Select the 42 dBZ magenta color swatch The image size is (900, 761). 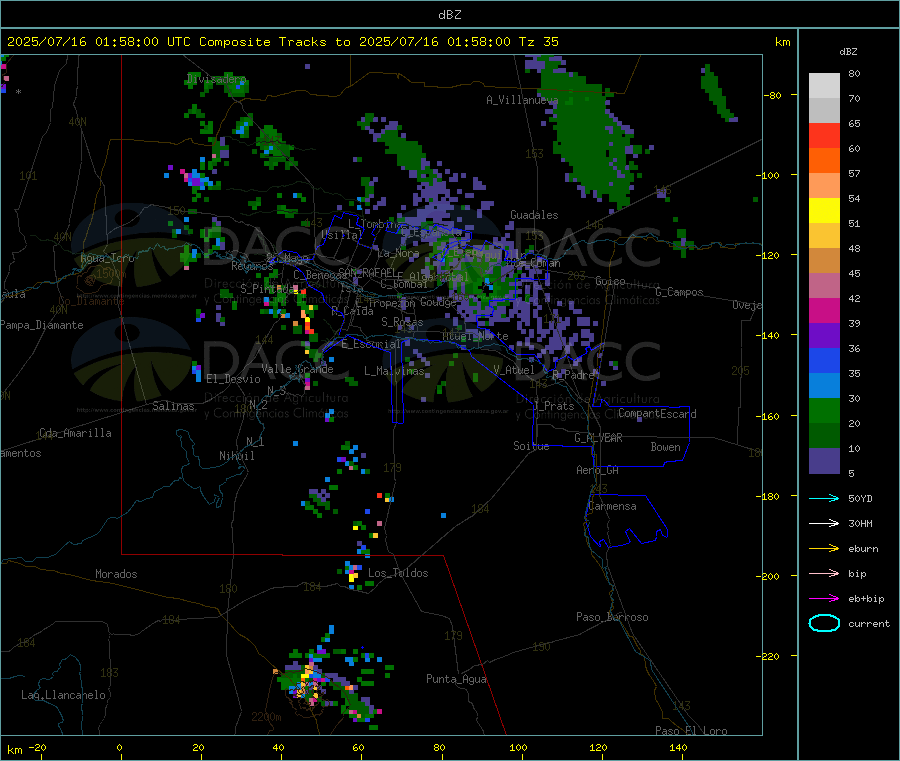pyautogui.click(x=824, y=310)
